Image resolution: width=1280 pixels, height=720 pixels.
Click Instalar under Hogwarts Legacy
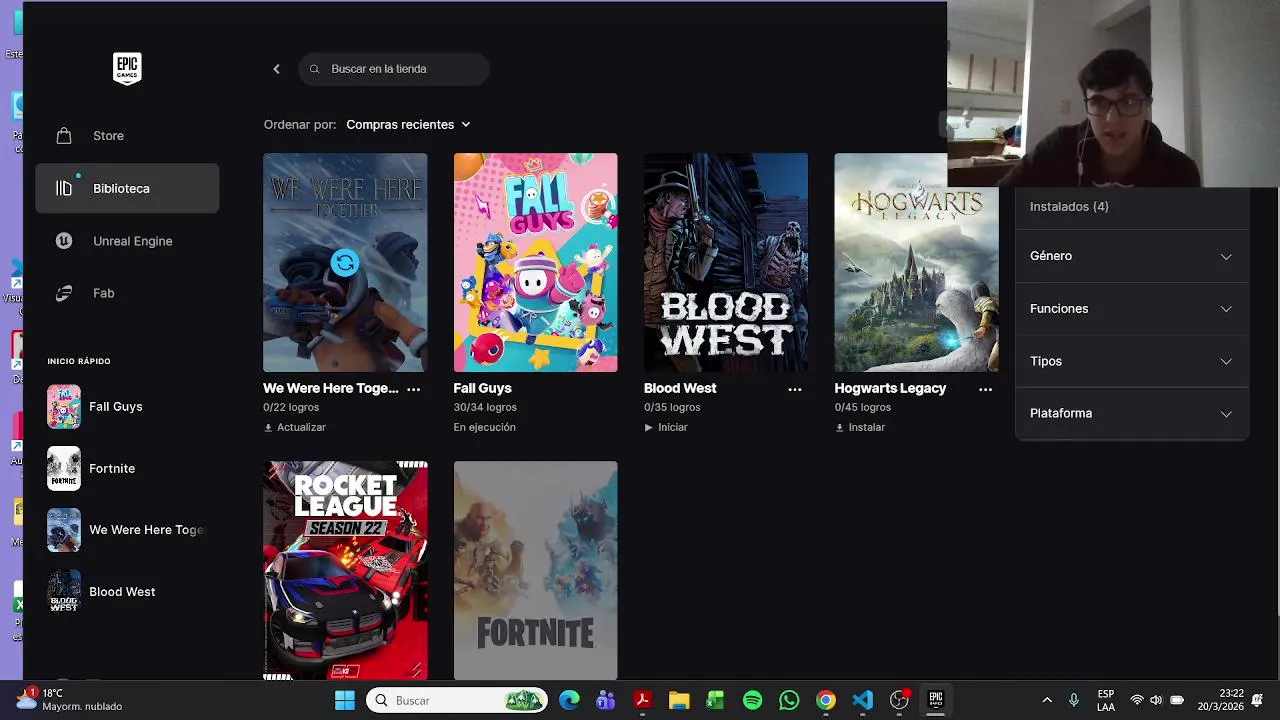point(860,427)
